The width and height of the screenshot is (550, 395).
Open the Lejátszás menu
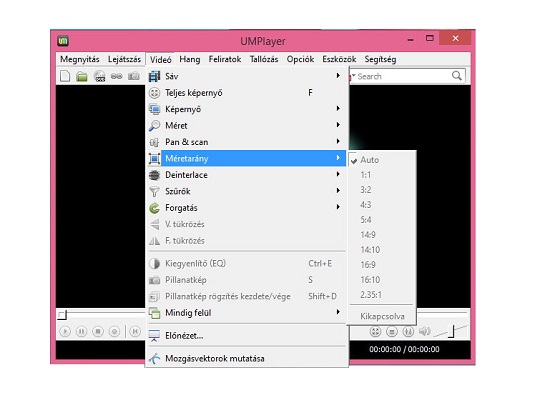pyautogui.click(x=124, y=59)
